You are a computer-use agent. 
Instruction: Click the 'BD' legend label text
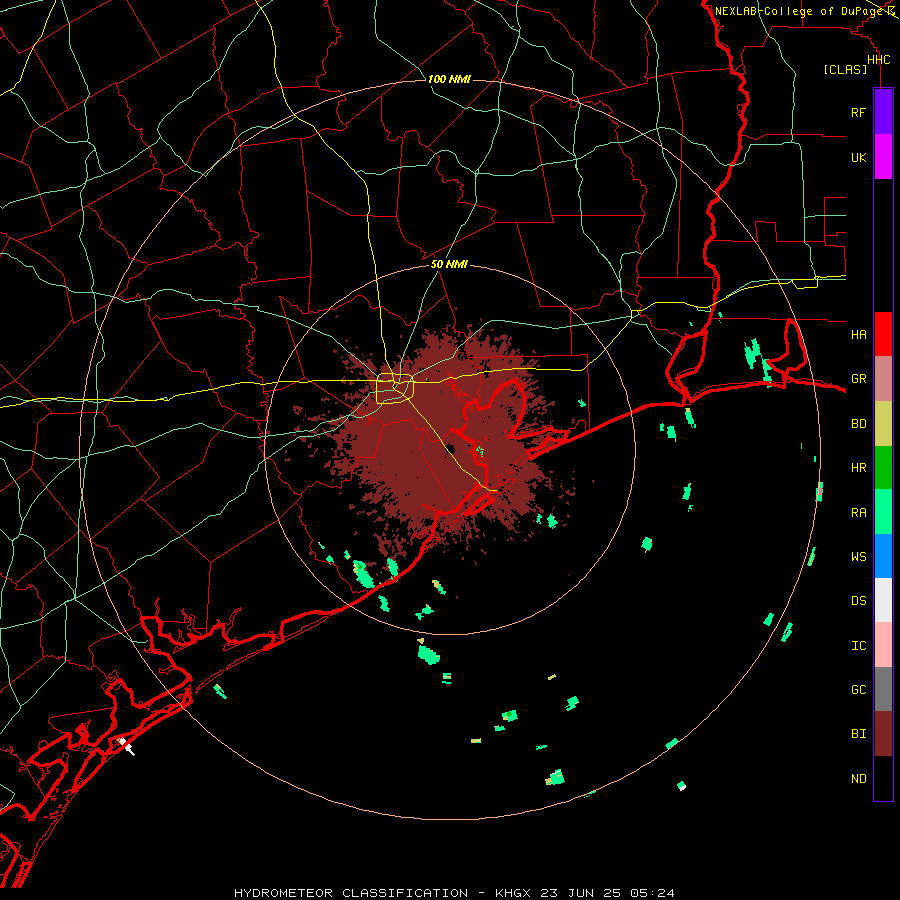[x=858, y=424]
